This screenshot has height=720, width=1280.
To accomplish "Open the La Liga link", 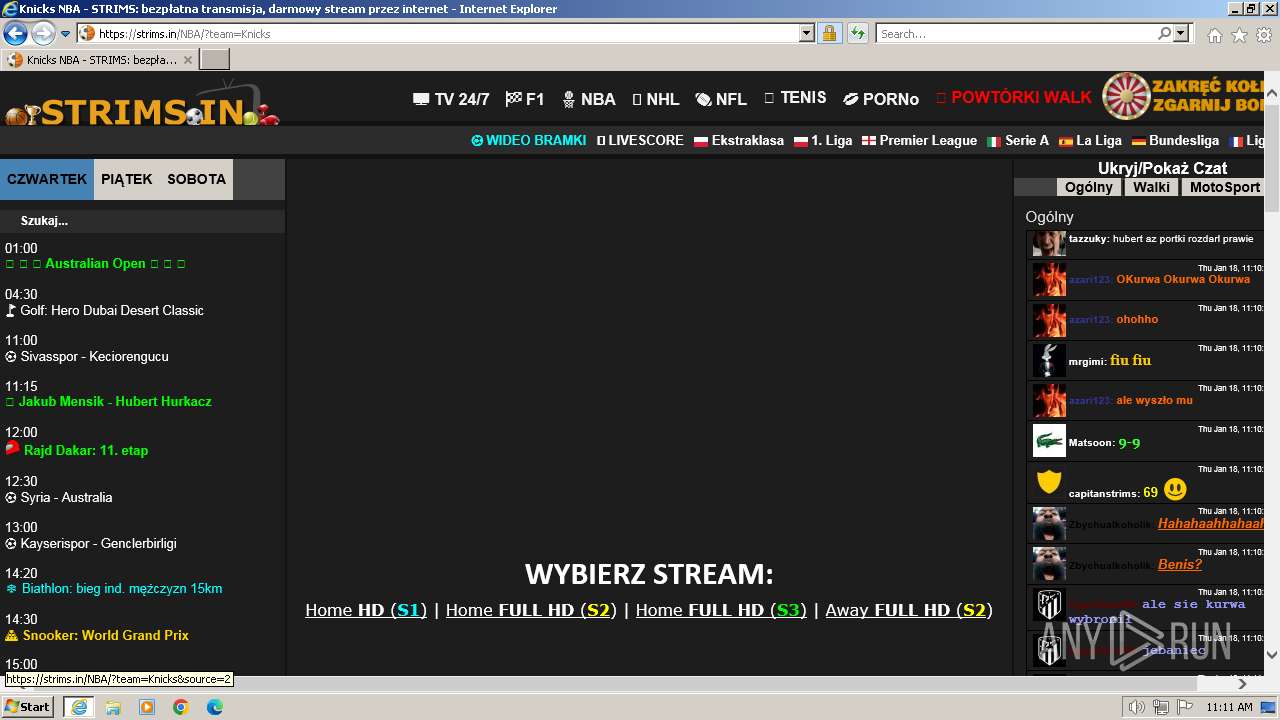I will (x=1090, y=141).
